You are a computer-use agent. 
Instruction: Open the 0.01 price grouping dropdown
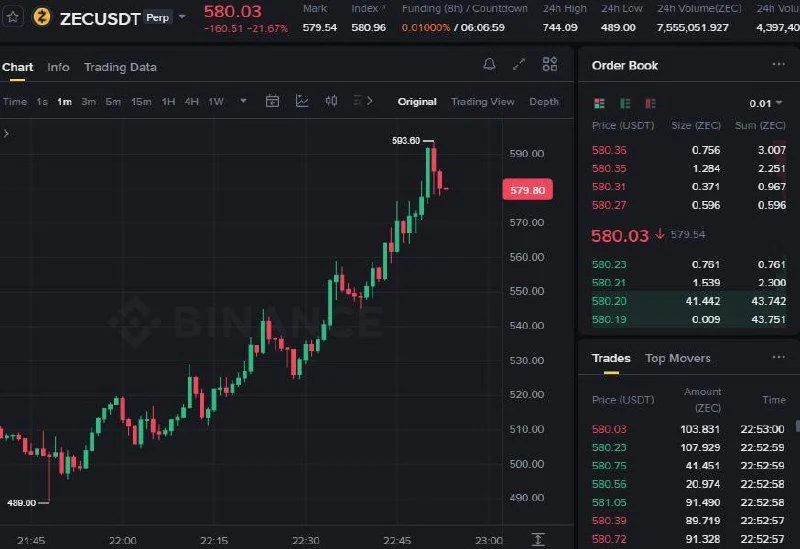tap(765, 104)
